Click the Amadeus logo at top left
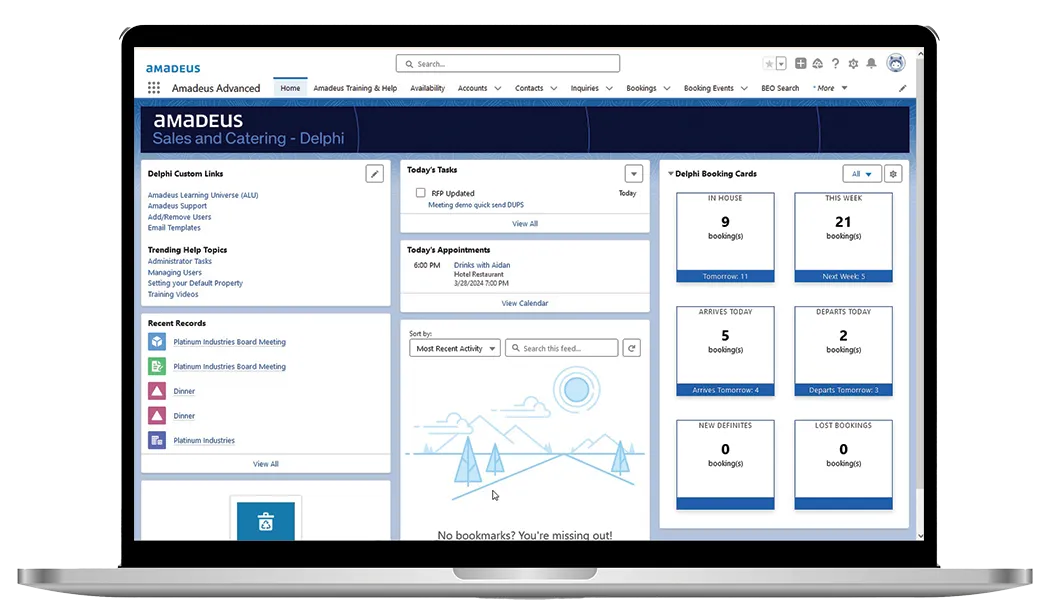 pos(173,68)
